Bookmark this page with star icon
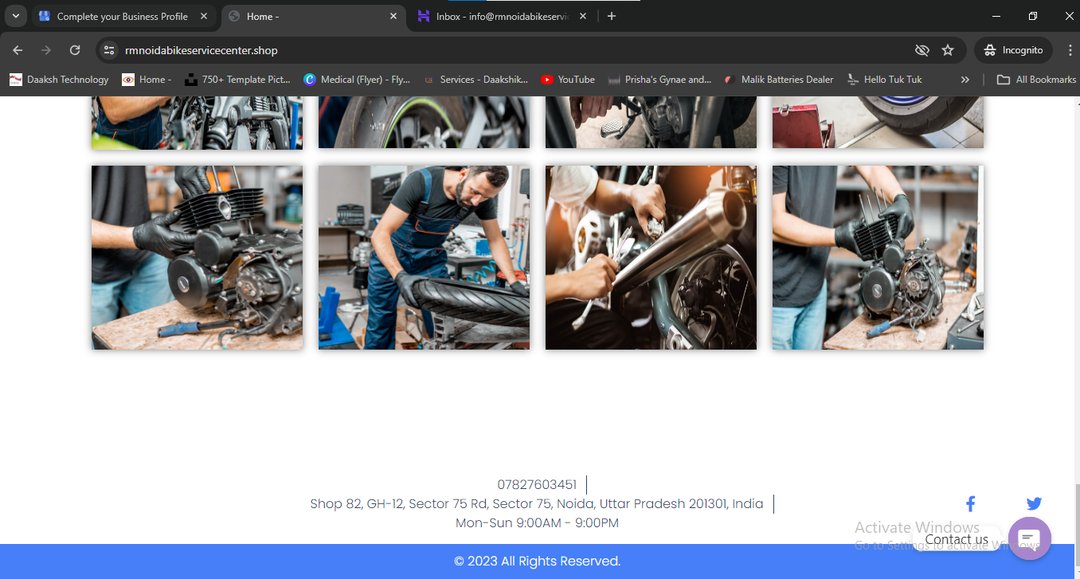The image size is (1080, 579). [x=947, y=50]
